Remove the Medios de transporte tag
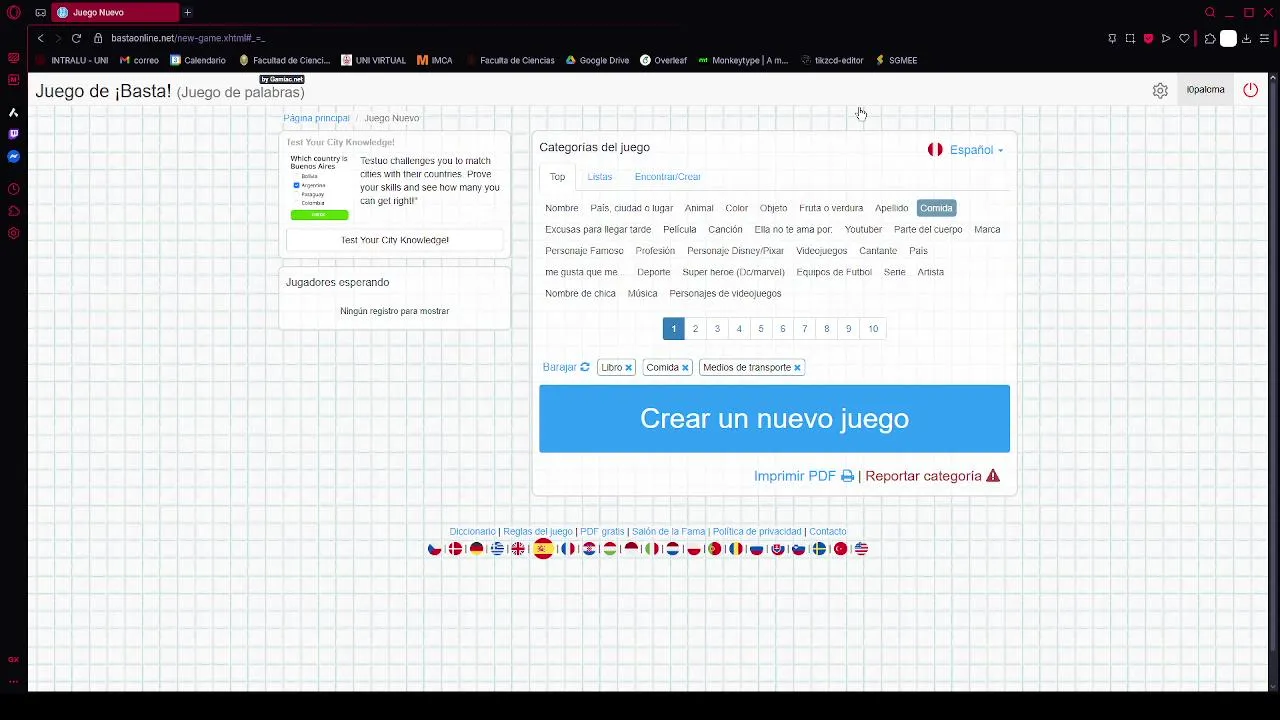This screenshot has width=1280, height=720. (797, 368)
